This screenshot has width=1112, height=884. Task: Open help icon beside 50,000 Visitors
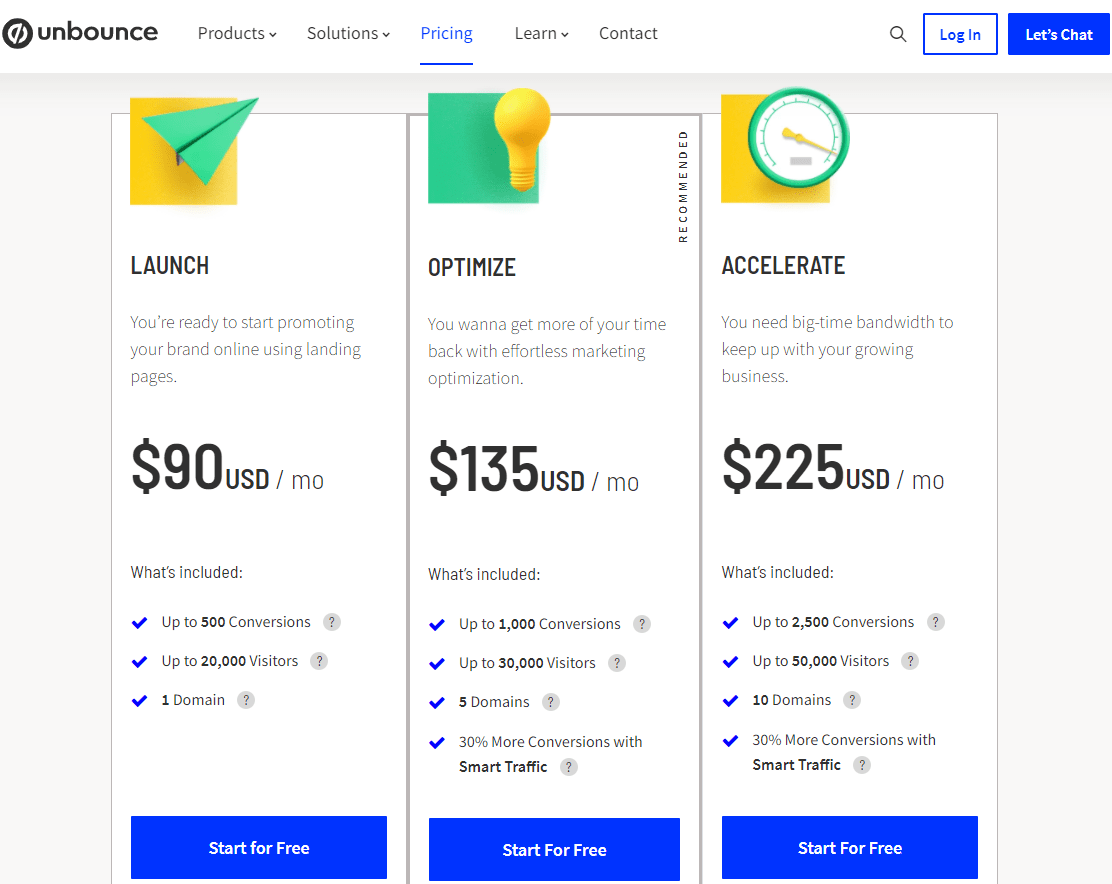[x=910, y=661]
